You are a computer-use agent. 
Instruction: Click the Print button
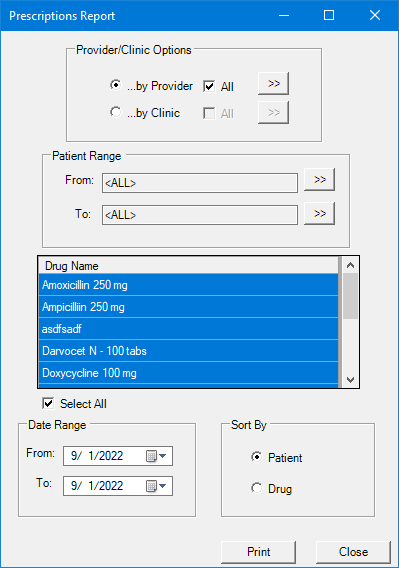coord(258,552)
